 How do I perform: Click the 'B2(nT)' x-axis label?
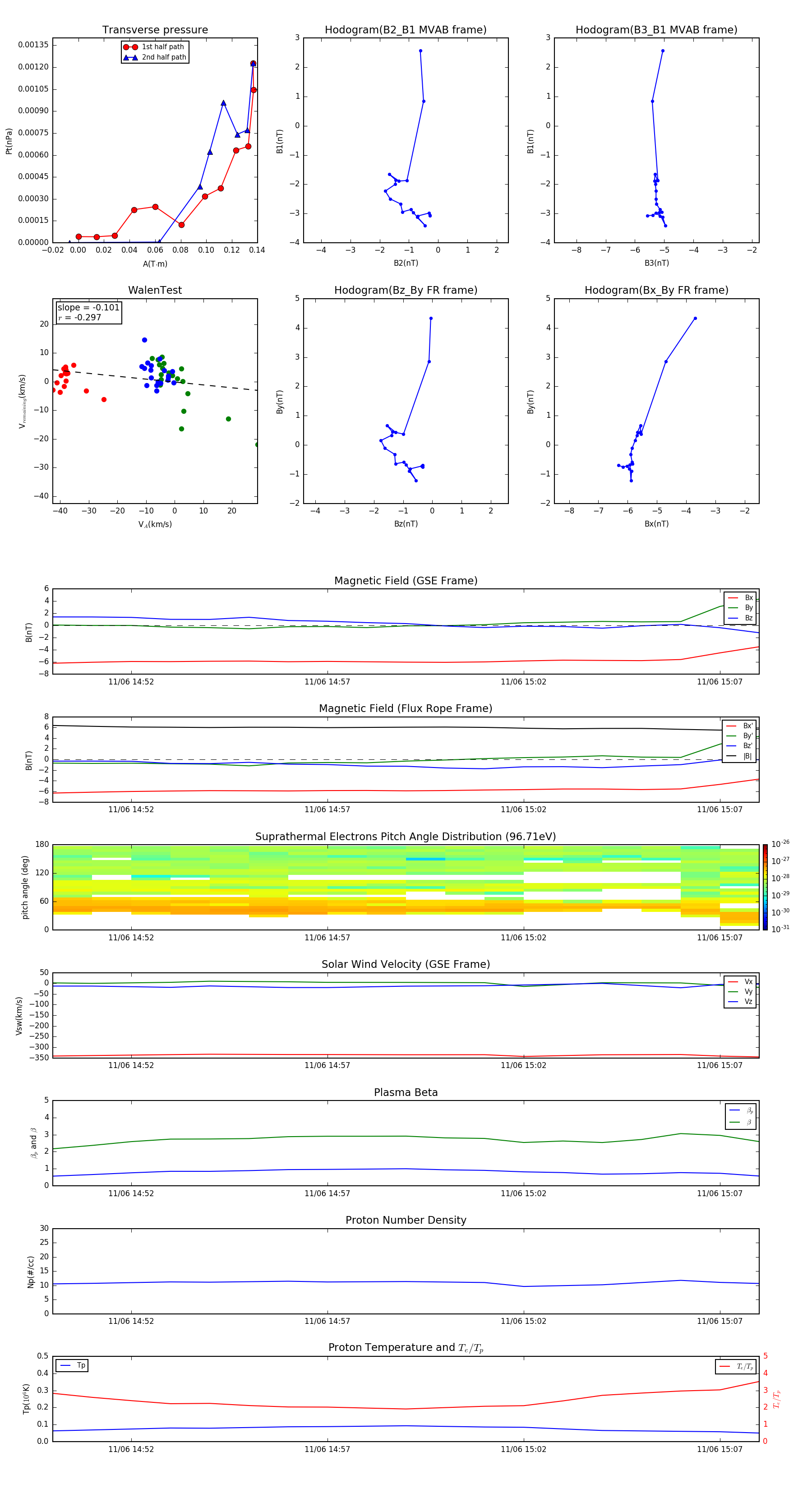pyautogui.click(x=406, y=263)
